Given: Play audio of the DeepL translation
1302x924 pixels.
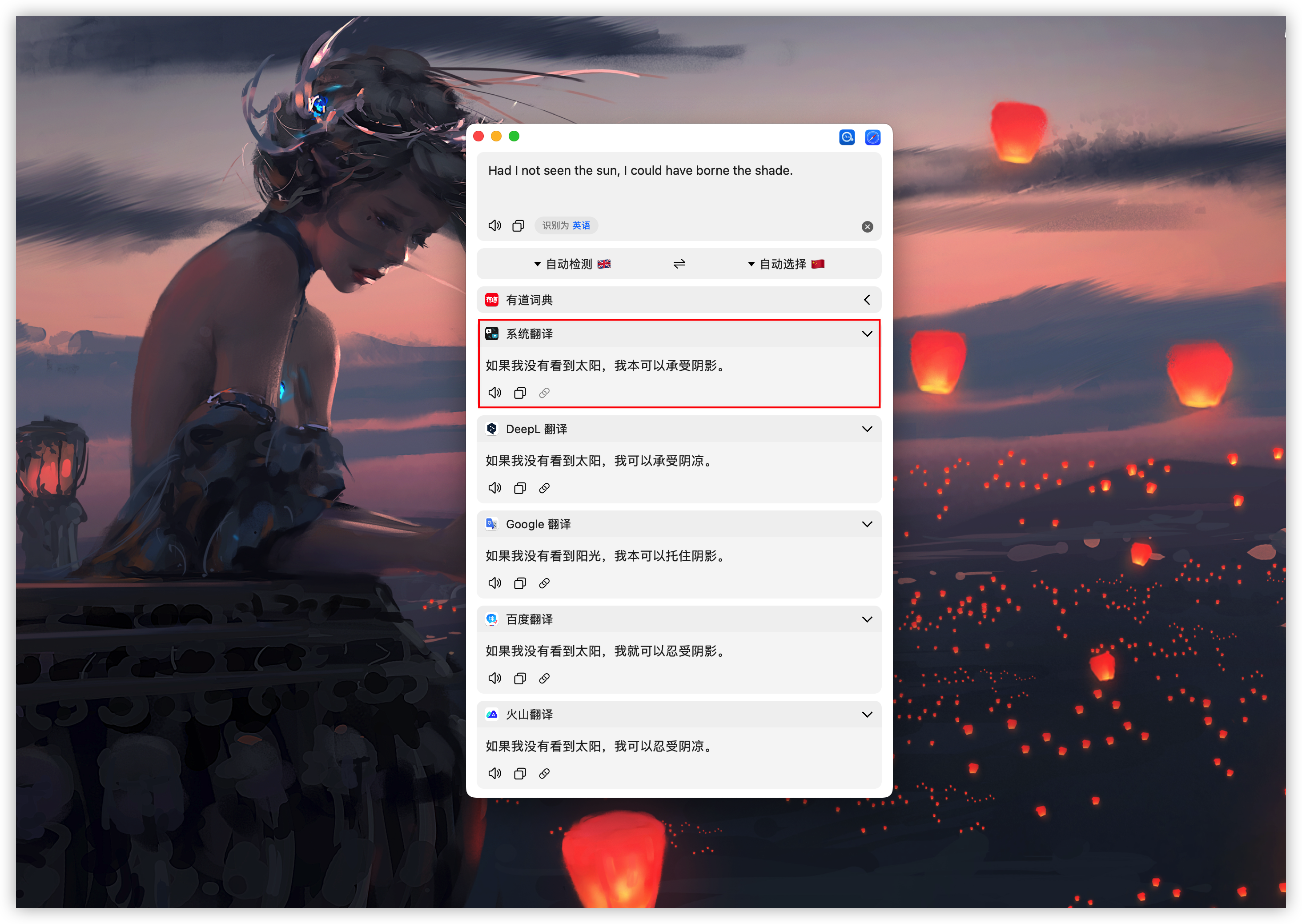Looking at the screenshot, I should (x=494, y=488).
